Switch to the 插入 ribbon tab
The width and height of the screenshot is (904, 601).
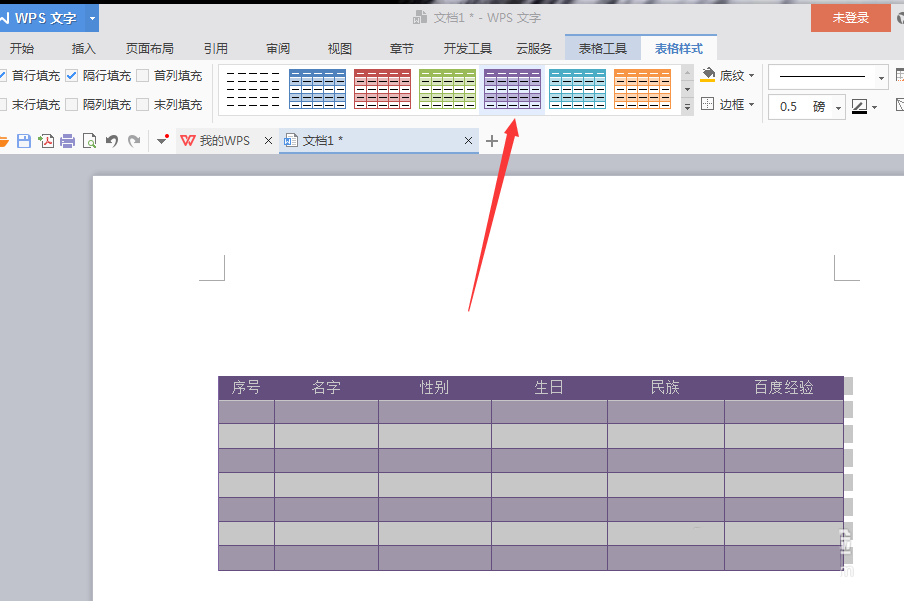(83, 47)
